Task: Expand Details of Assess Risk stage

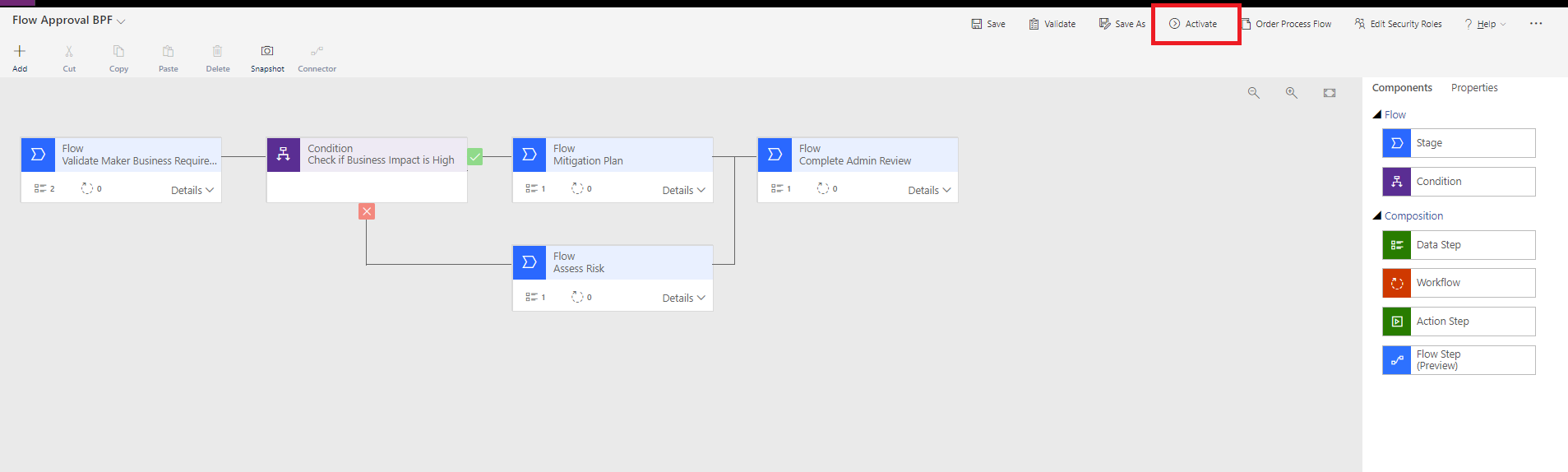Action: [x=683, y=298]
